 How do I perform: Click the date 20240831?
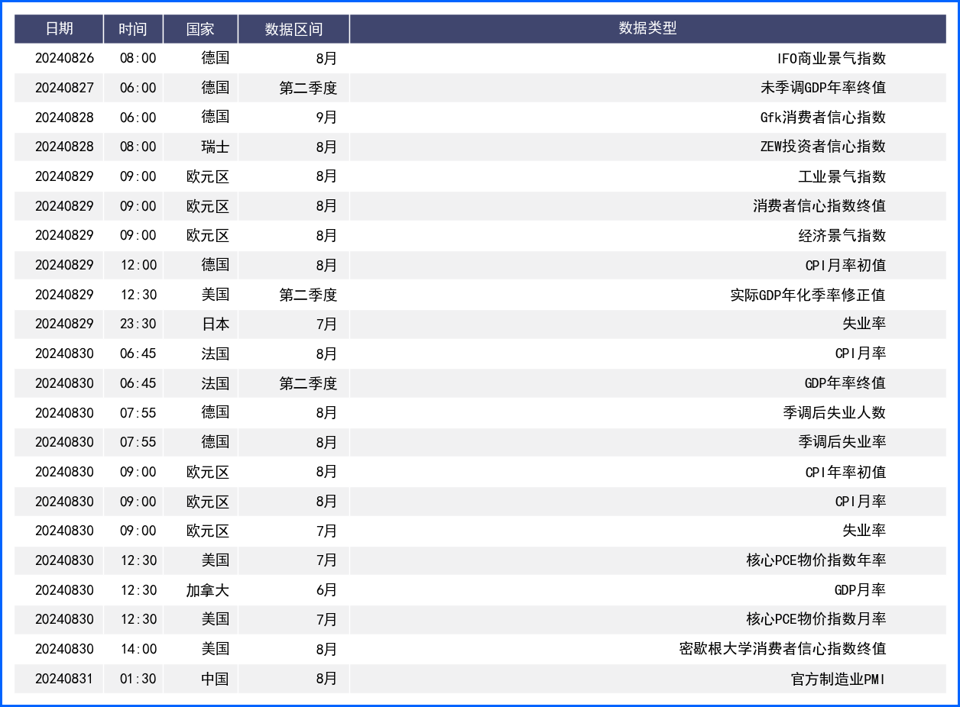pos(64,679)
